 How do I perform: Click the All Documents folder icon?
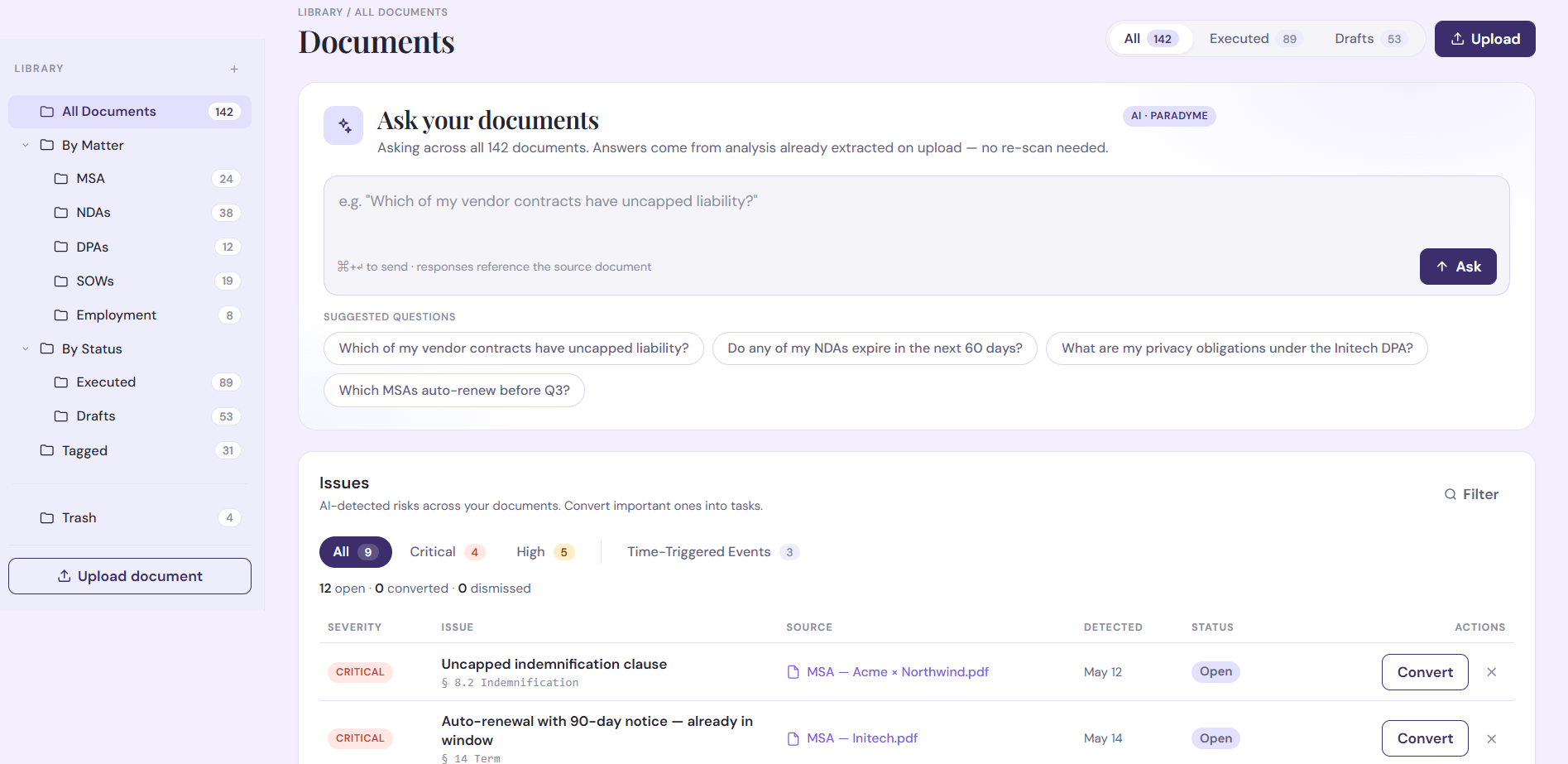click(x=47, y=112)
